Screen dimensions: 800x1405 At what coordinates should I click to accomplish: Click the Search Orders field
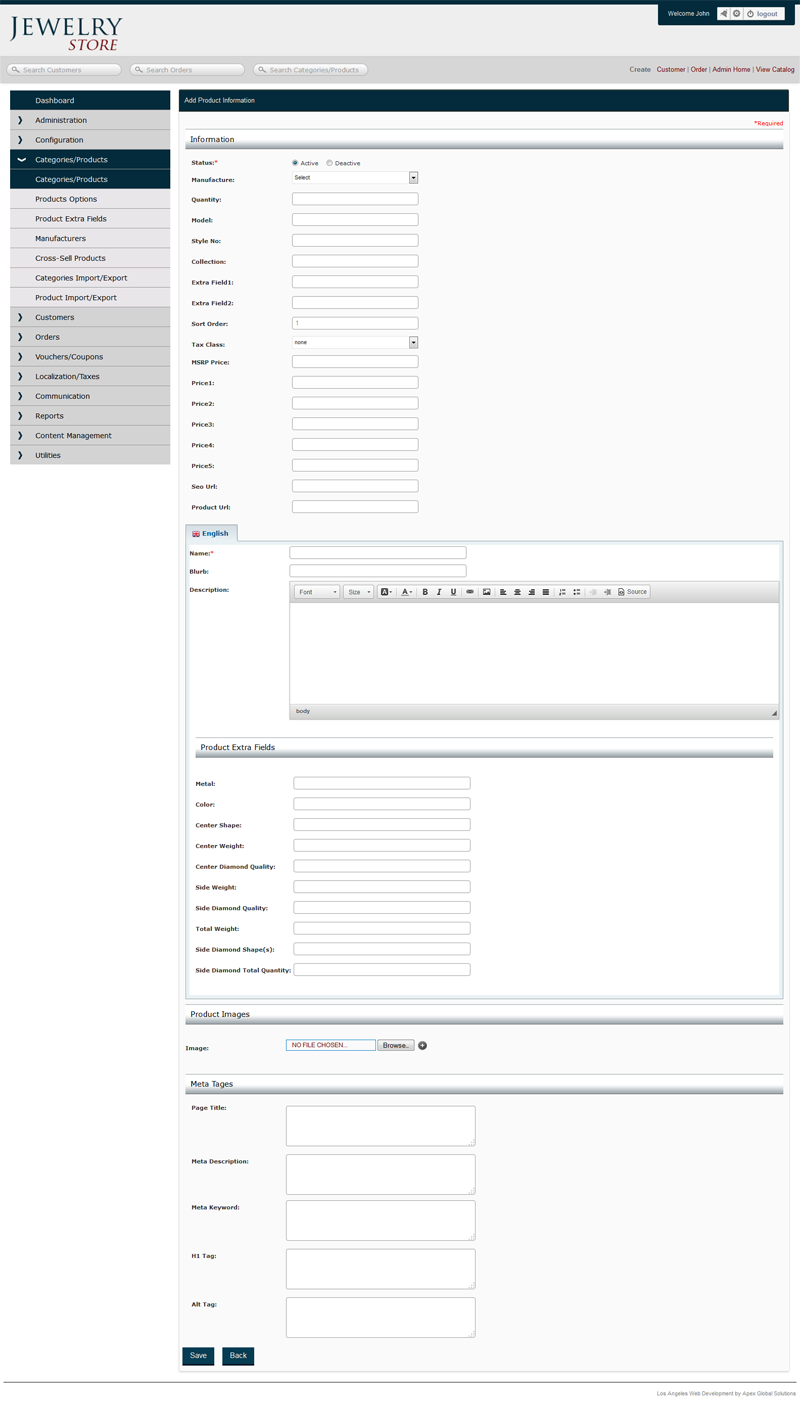pyautogui.click(x=188, y=70)
